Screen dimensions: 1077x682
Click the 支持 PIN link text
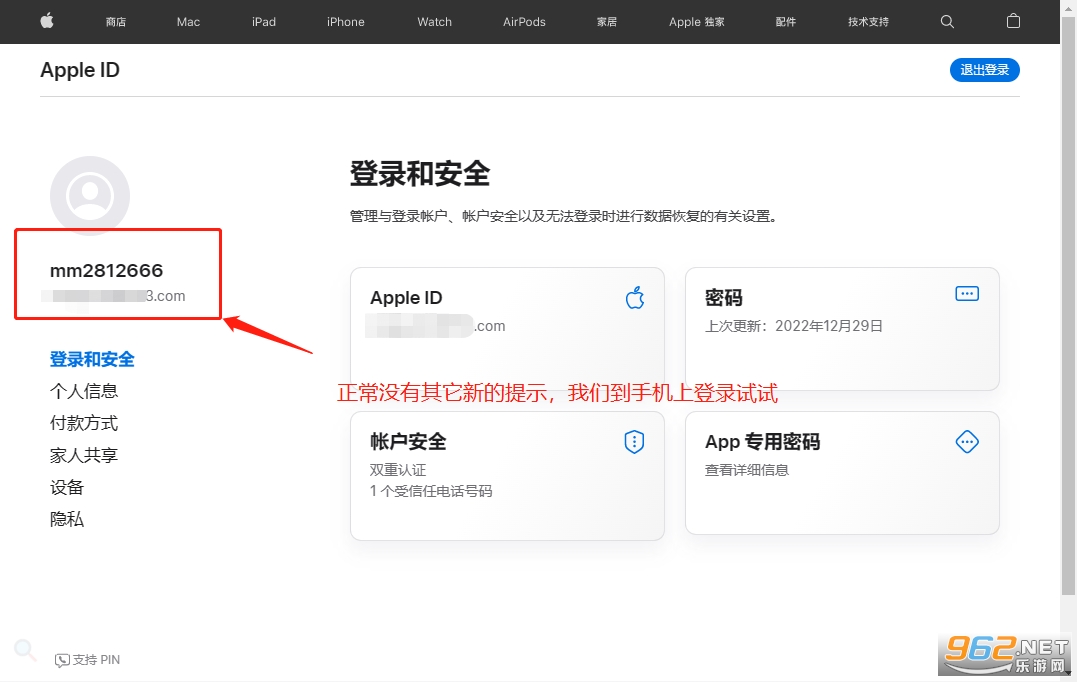(96, 660)
